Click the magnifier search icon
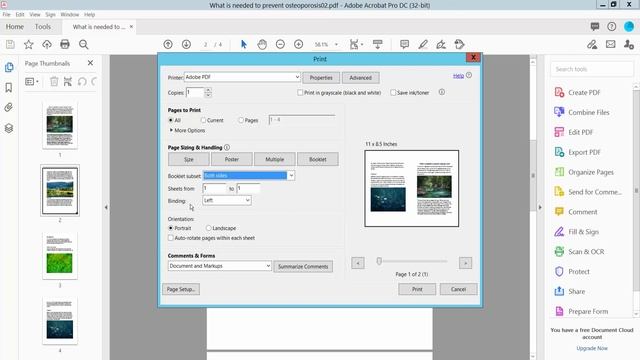640x360 pixels. [x=84, y=44]
